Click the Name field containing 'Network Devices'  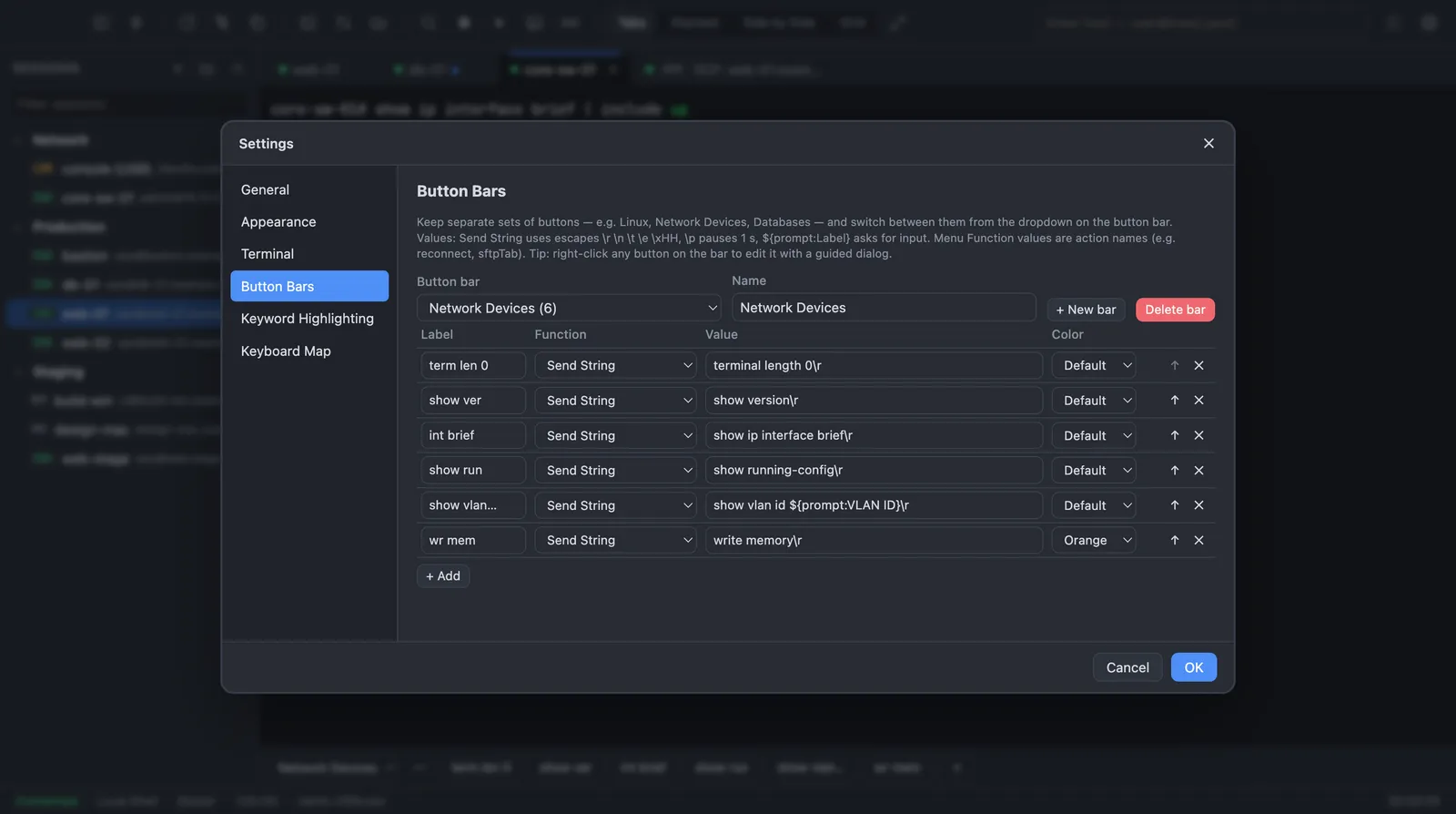884,308
